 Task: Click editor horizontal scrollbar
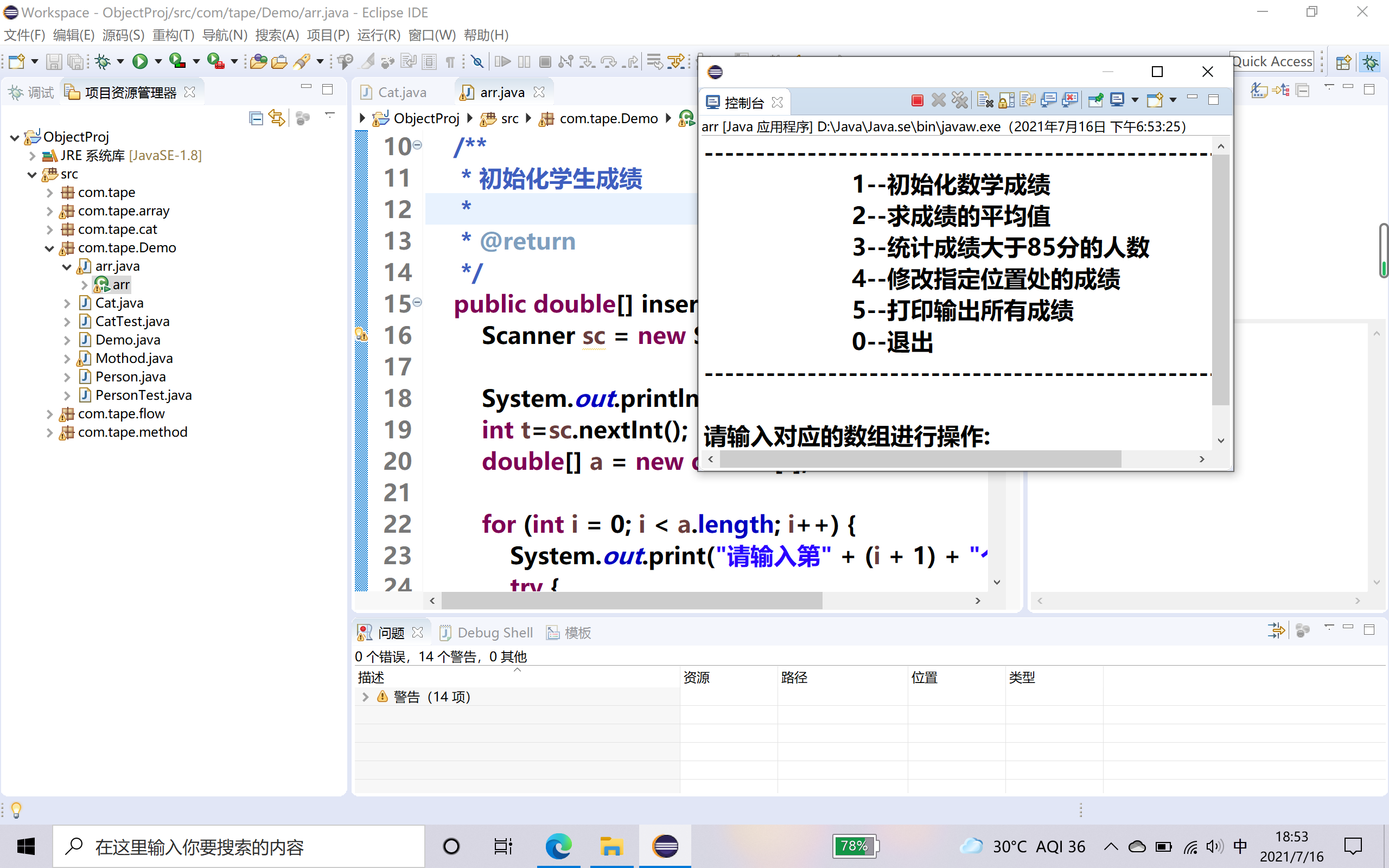click(632, 601)
